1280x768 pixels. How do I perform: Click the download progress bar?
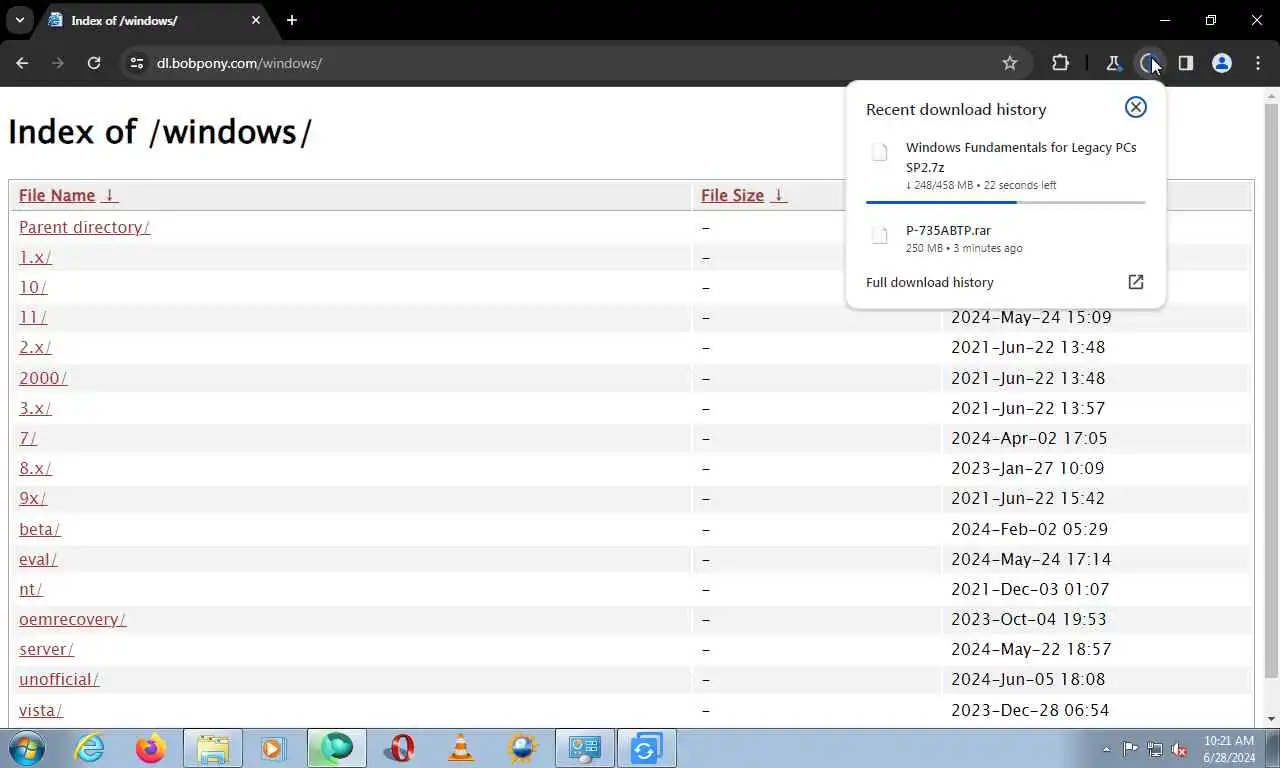point(1005,202)
